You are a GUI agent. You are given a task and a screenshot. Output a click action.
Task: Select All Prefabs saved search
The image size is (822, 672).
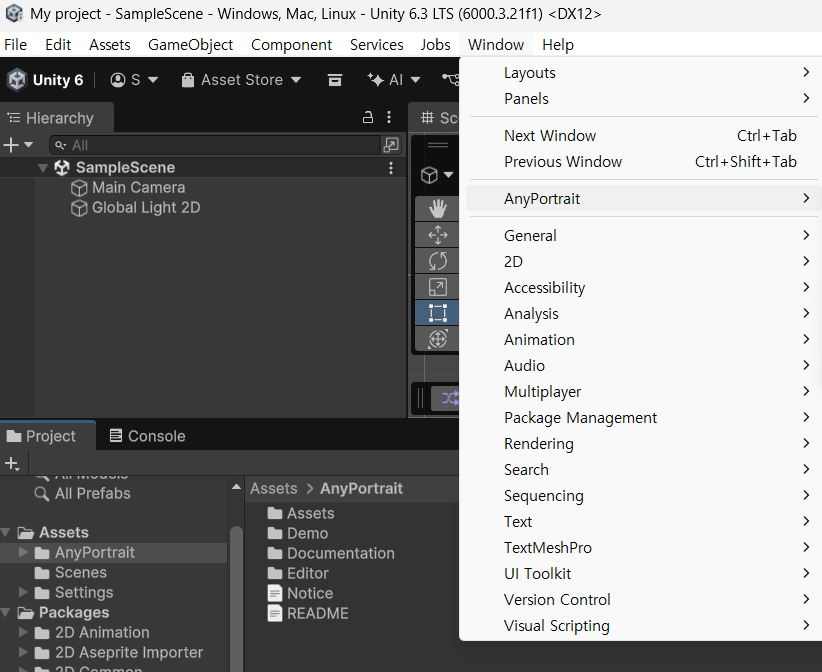(x=92, y=493)
